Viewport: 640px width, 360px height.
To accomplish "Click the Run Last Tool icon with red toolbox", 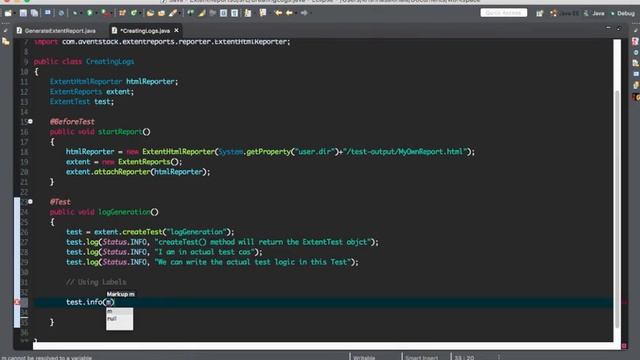I will point(105,13).
